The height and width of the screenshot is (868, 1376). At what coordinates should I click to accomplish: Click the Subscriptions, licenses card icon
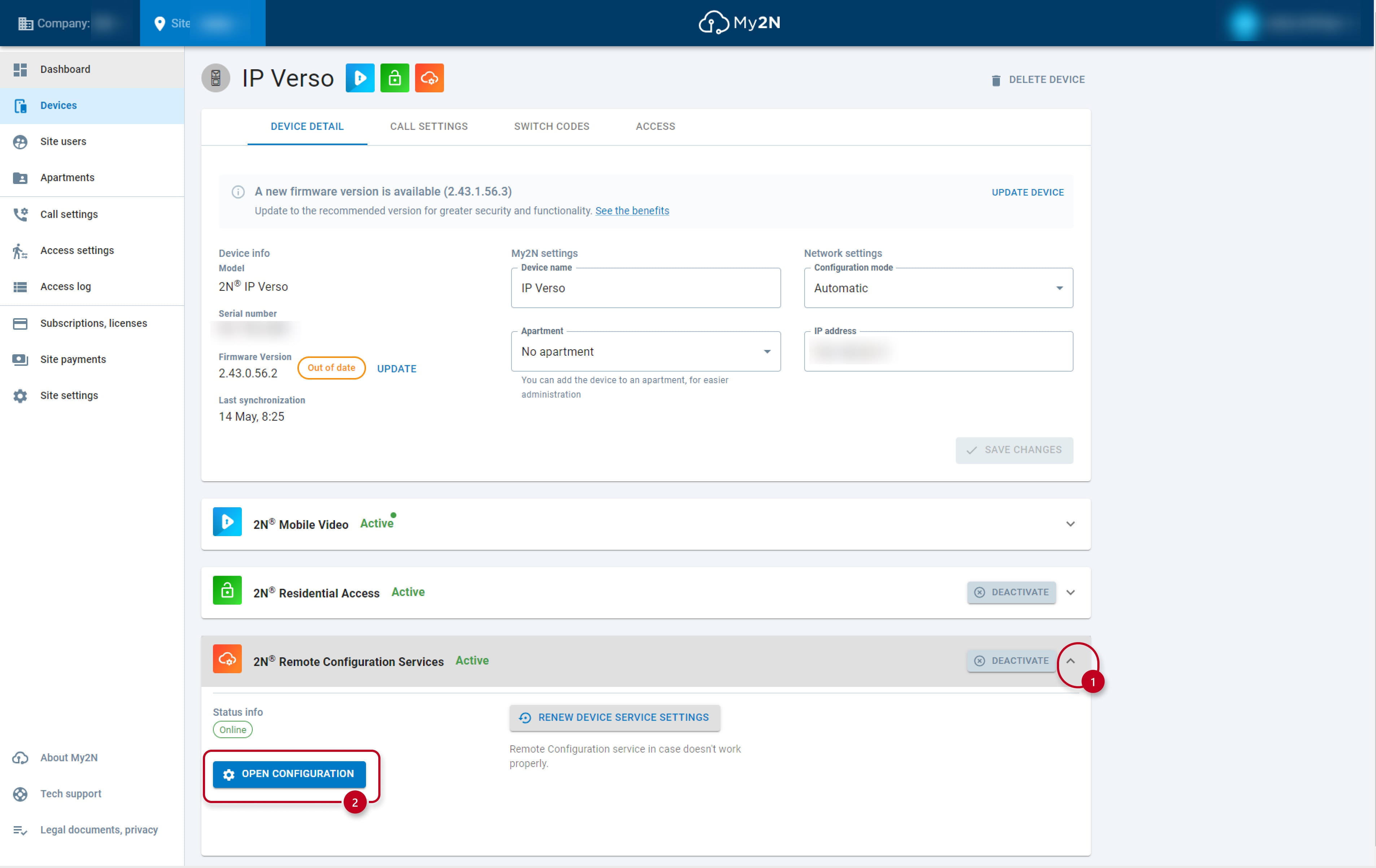coord(20,323)
